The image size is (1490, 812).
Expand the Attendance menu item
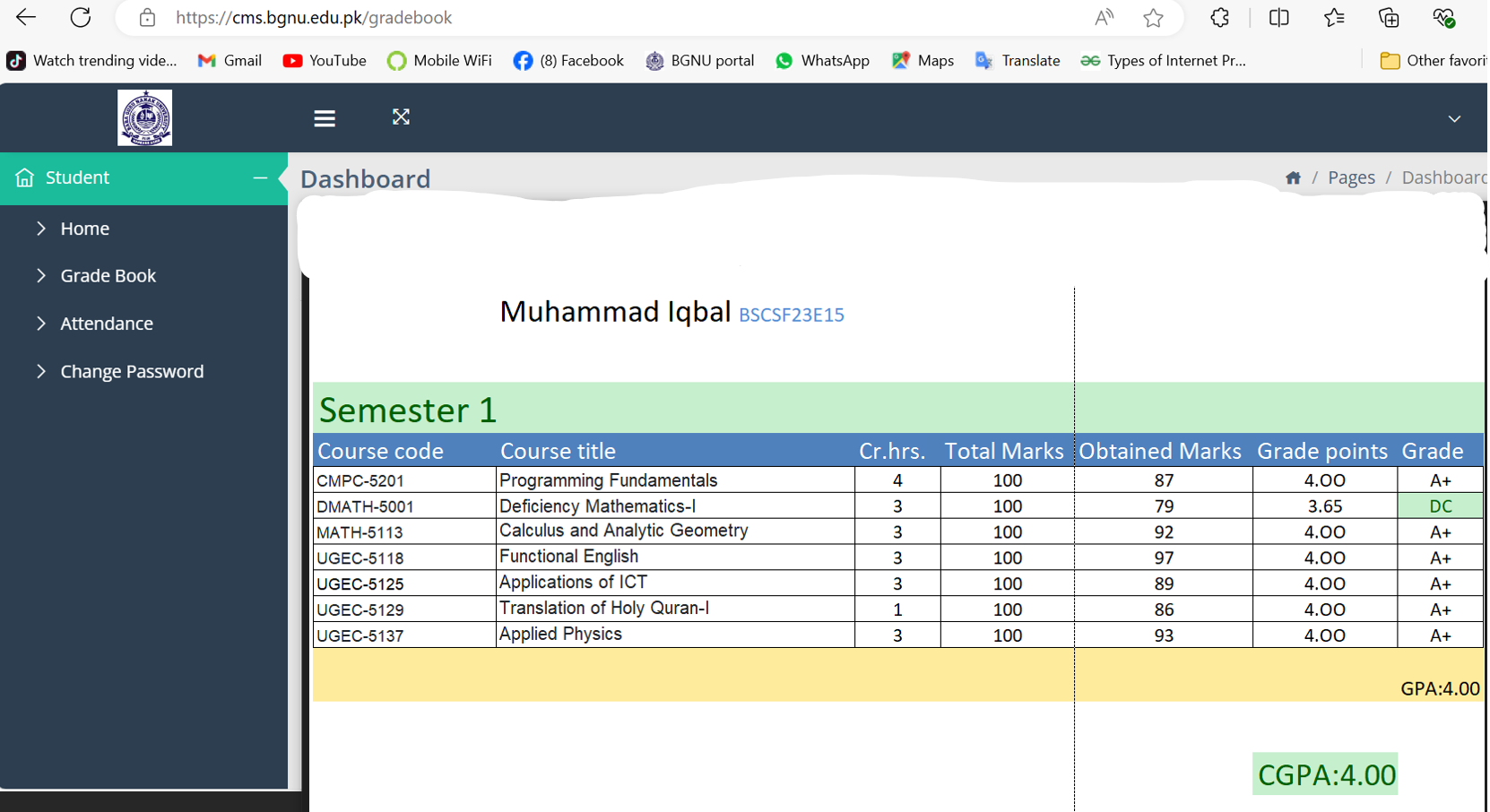tap(106, 324)
